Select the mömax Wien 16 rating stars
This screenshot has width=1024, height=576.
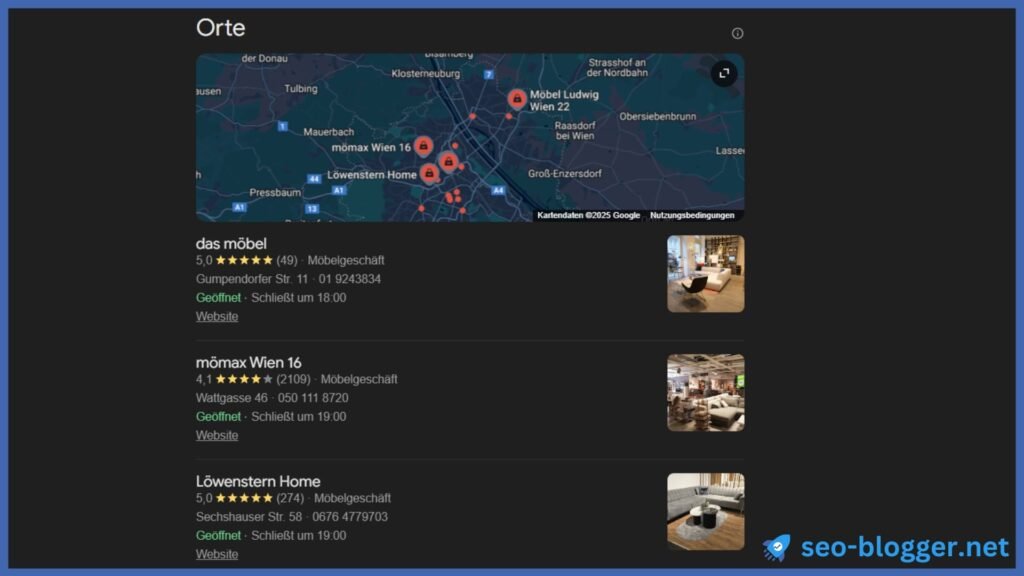click(x=244, y=379)
